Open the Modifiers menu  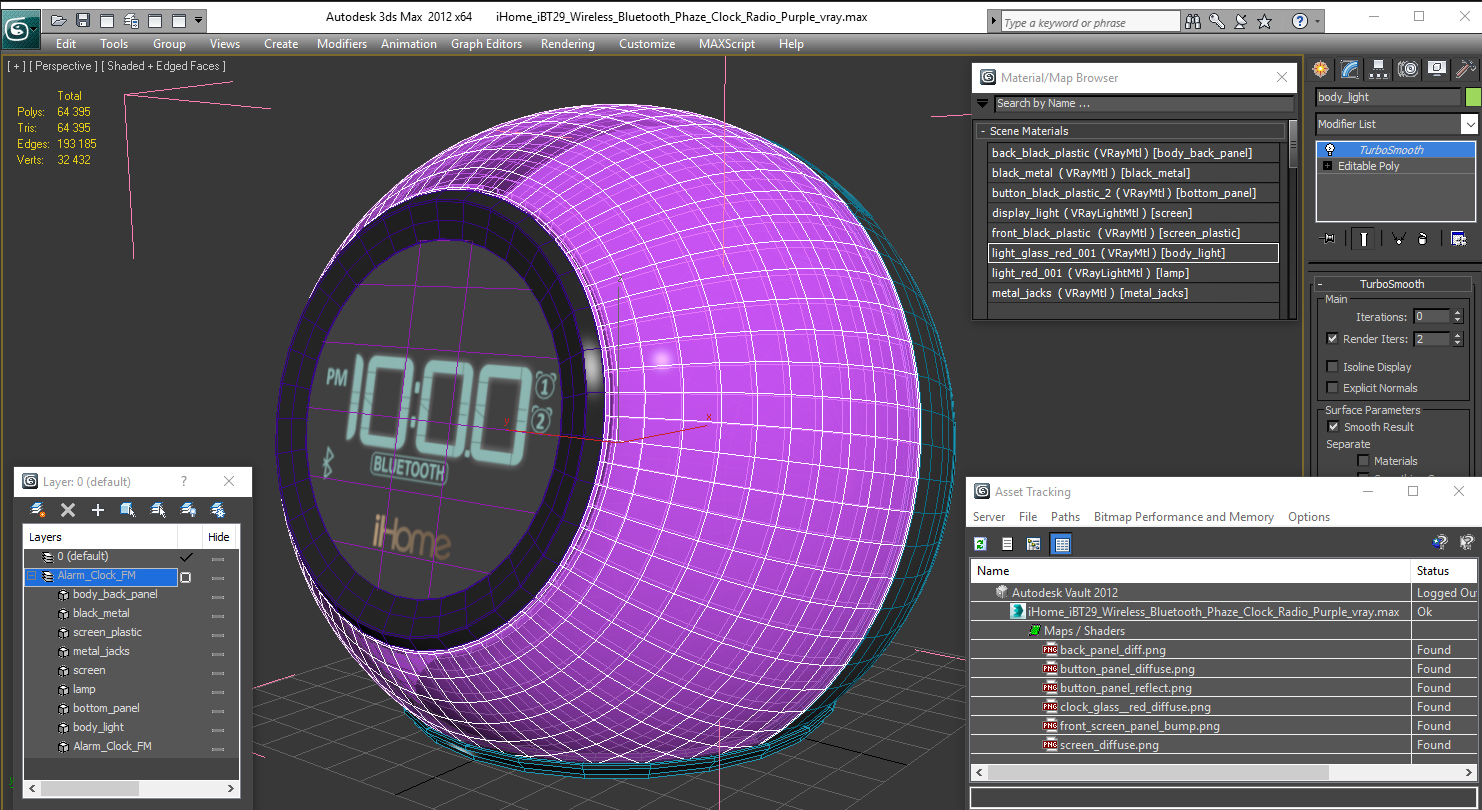[342, 44]
